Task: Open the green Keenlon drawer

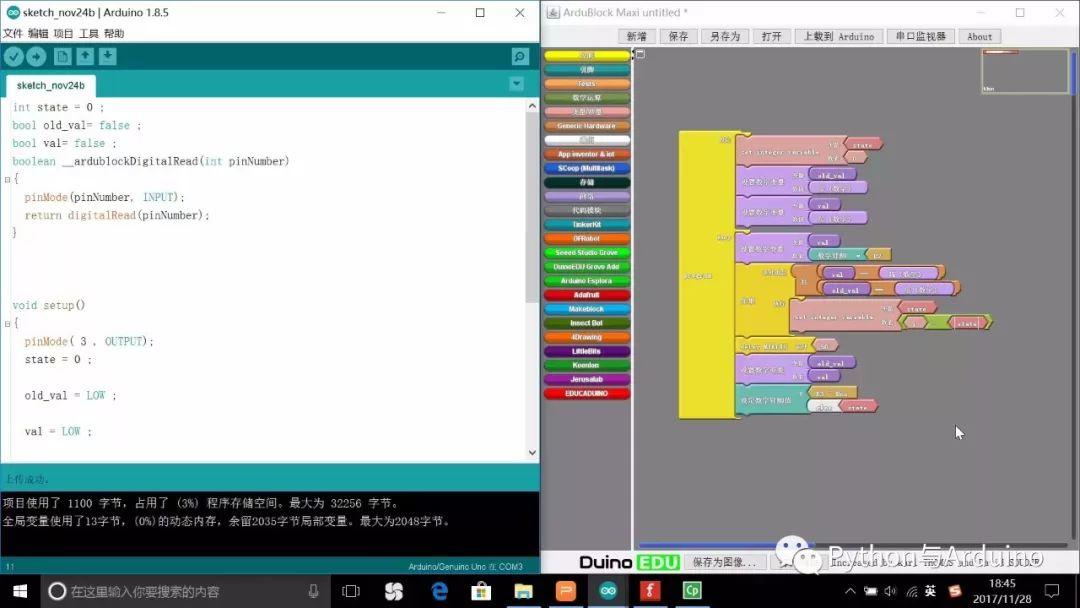Action: (x=587, y=366)
